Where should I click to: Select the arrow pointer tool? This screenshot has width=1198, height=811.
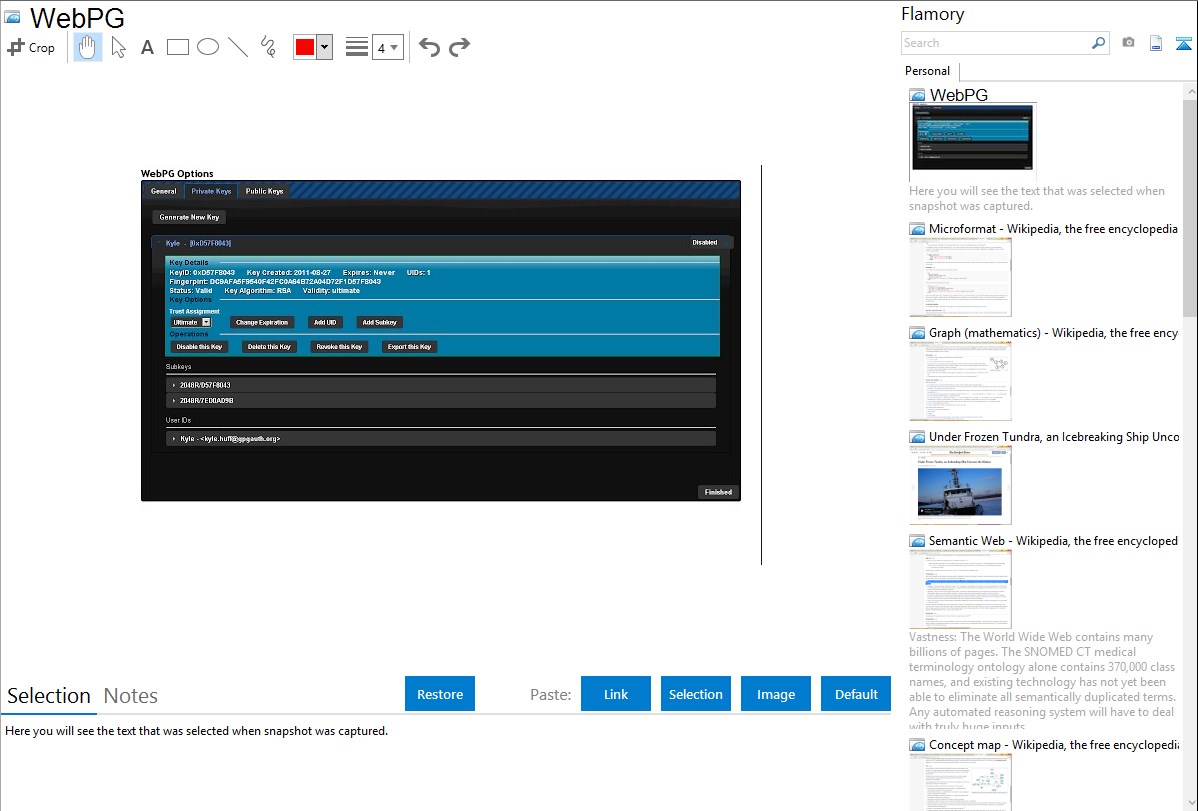tap(118, 47)
